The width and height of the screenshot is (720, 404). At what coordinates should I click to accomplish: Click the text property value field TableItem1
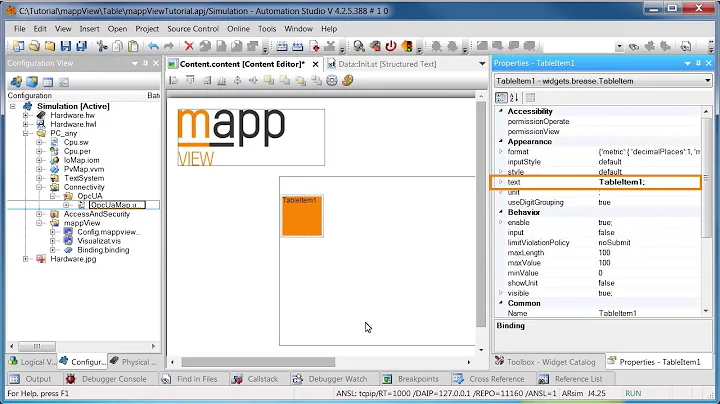648,182
